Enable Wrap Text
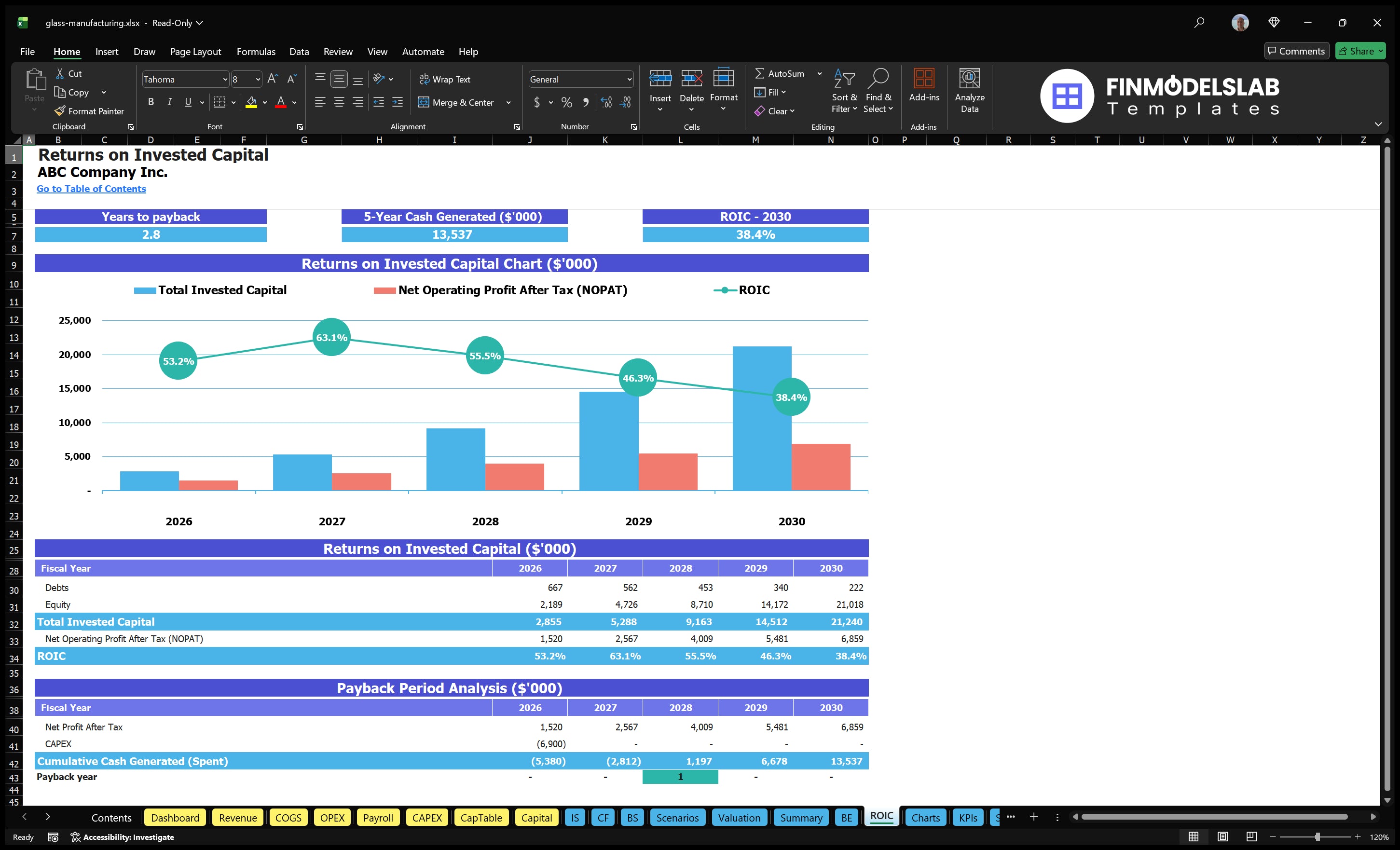Viewport: 1400px width, 850px height. click(x=445, y=79)
